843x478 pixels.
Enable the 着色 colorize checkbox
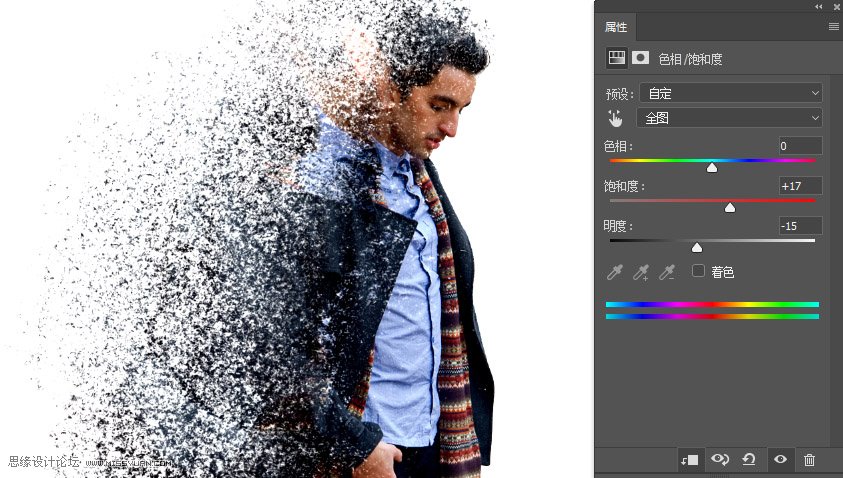pyautogui.click(x=698, y=271)
